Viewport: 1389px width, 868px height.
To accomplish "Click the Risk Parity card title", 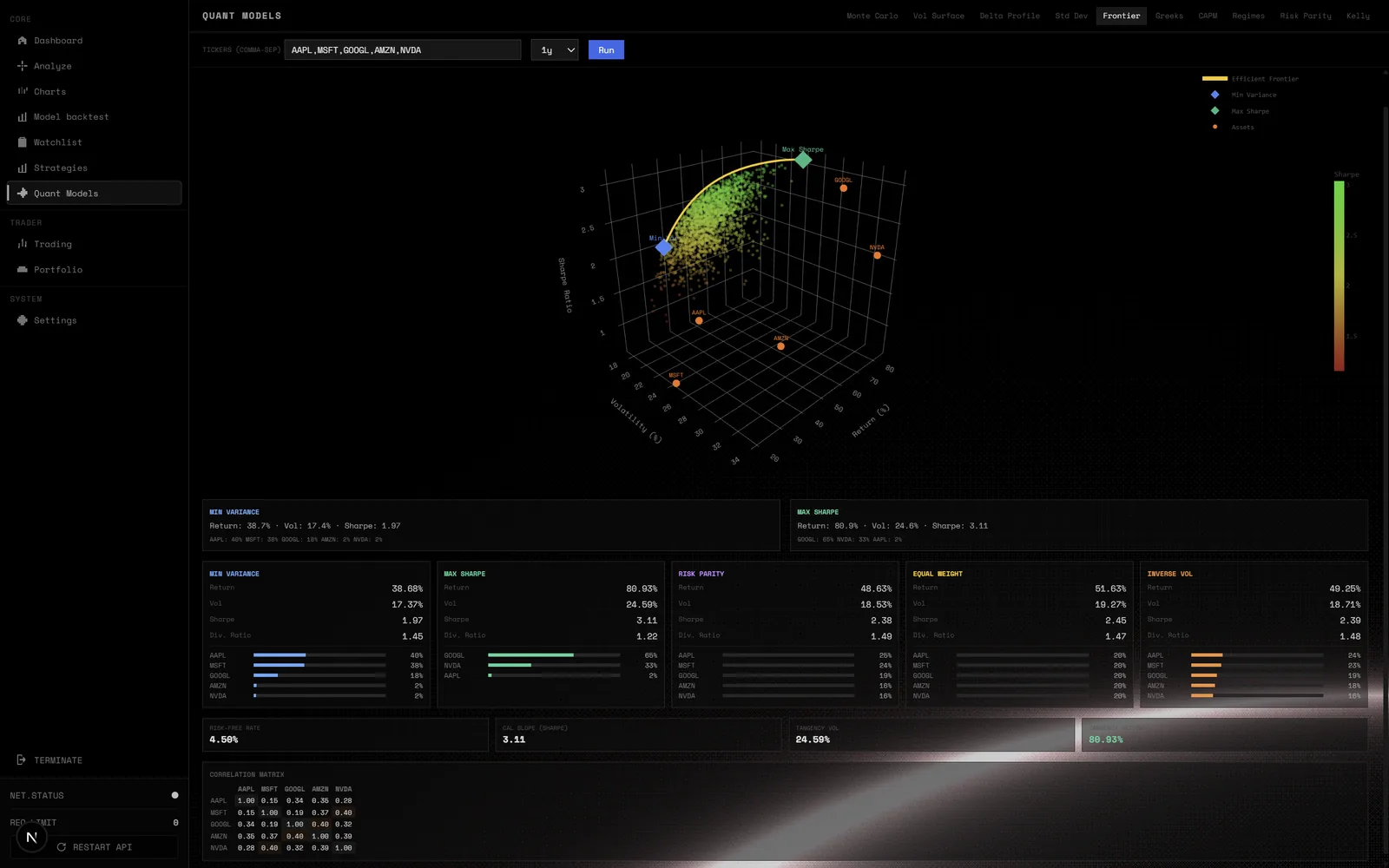I will click(701, 574).
